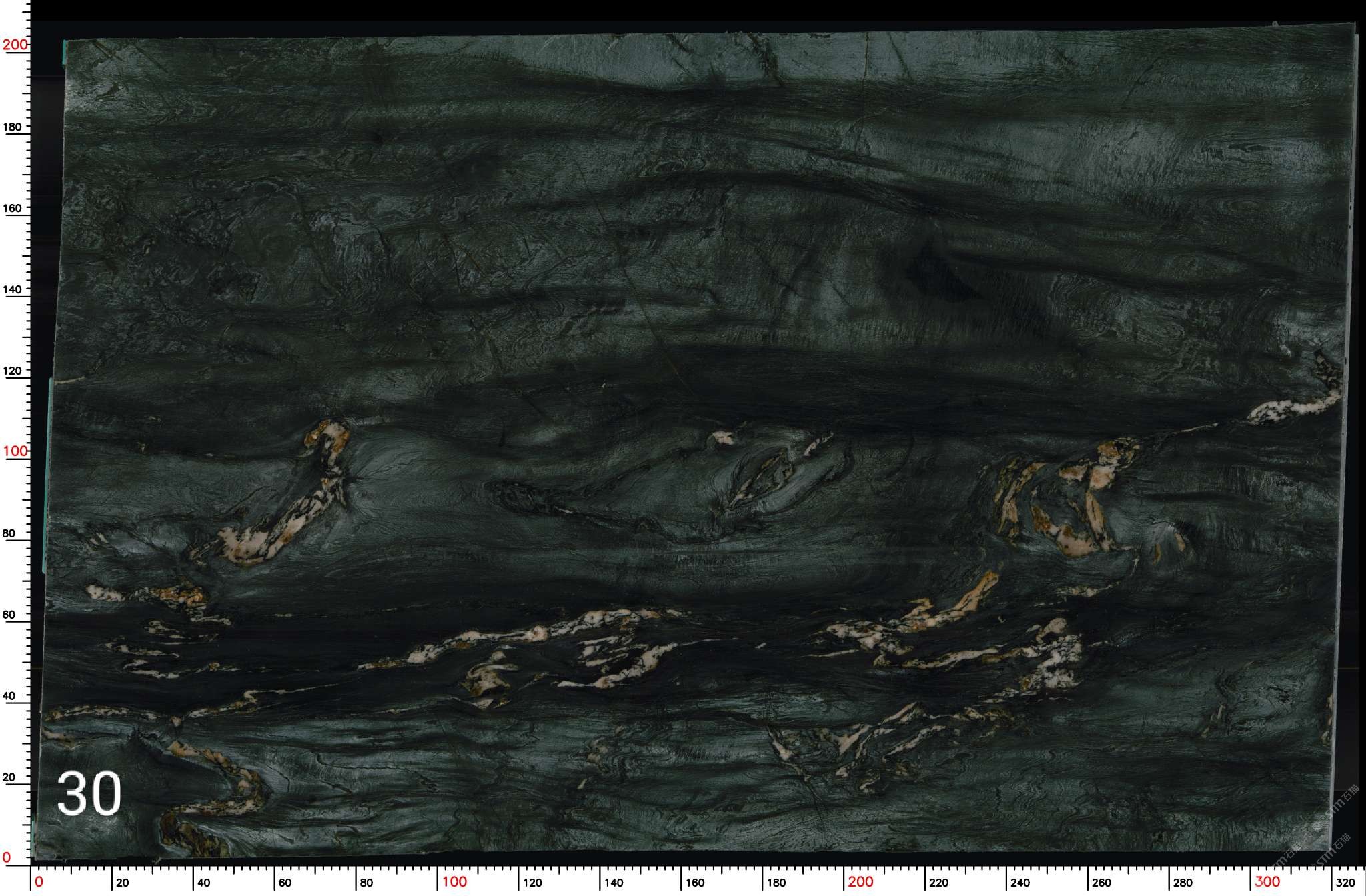Click "180" on the vertical left ruler
Viewport: 1366px width, 896px height.
13,127
